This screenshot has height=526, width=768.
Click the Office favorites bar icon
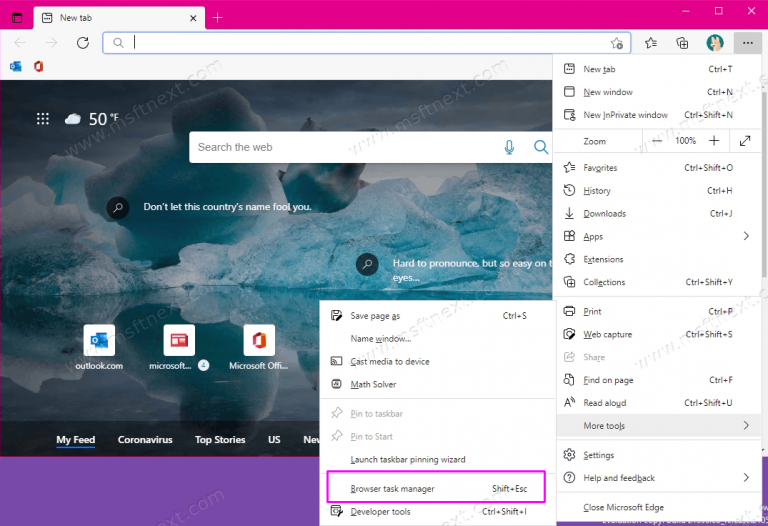click(x=38, y=66)
